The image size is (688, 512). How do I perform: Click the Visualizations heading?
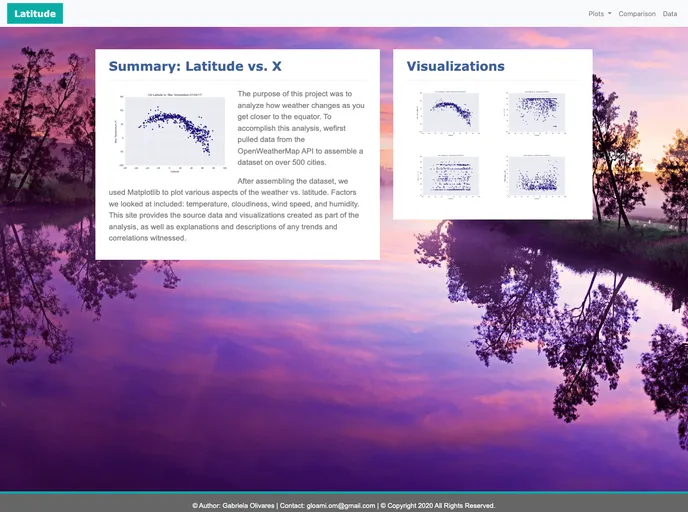point(455,66)
